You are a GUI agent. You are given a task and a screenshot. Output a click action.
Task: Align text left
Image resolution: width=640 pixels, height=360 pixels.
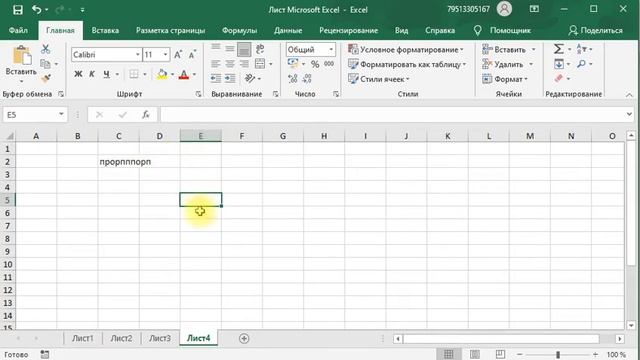(216, 64)
